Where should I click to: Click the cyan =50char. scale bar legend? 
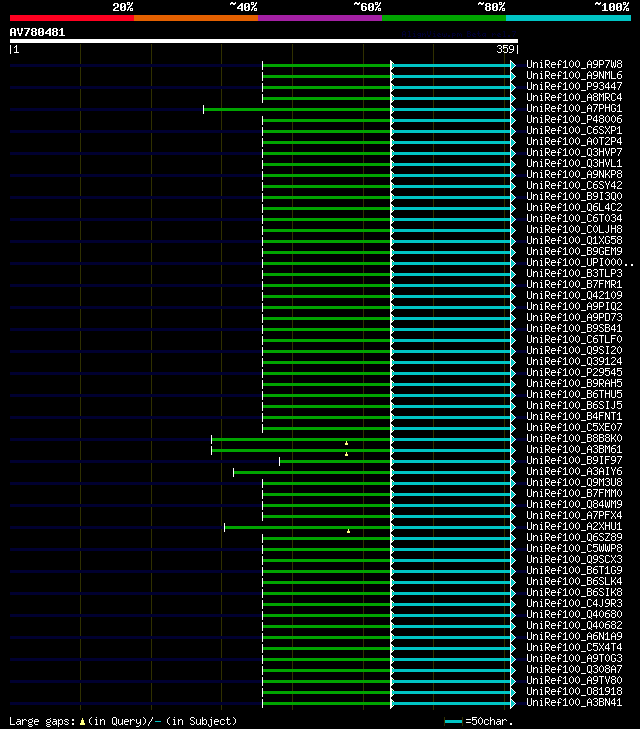click(453, 722)
